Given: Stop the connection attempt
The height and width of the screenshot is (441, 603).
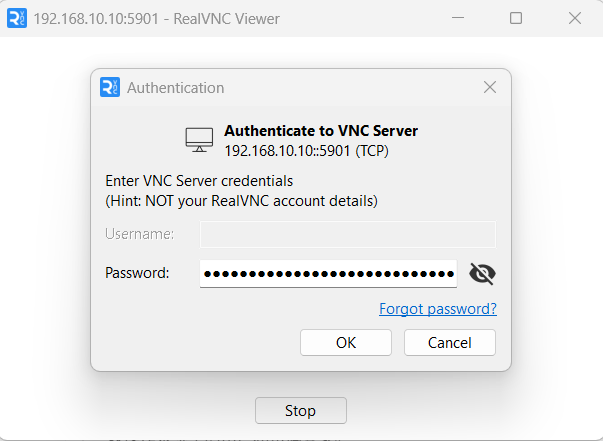Looking at the screenshot, I should pyautogui.click(x=300, y=410).
